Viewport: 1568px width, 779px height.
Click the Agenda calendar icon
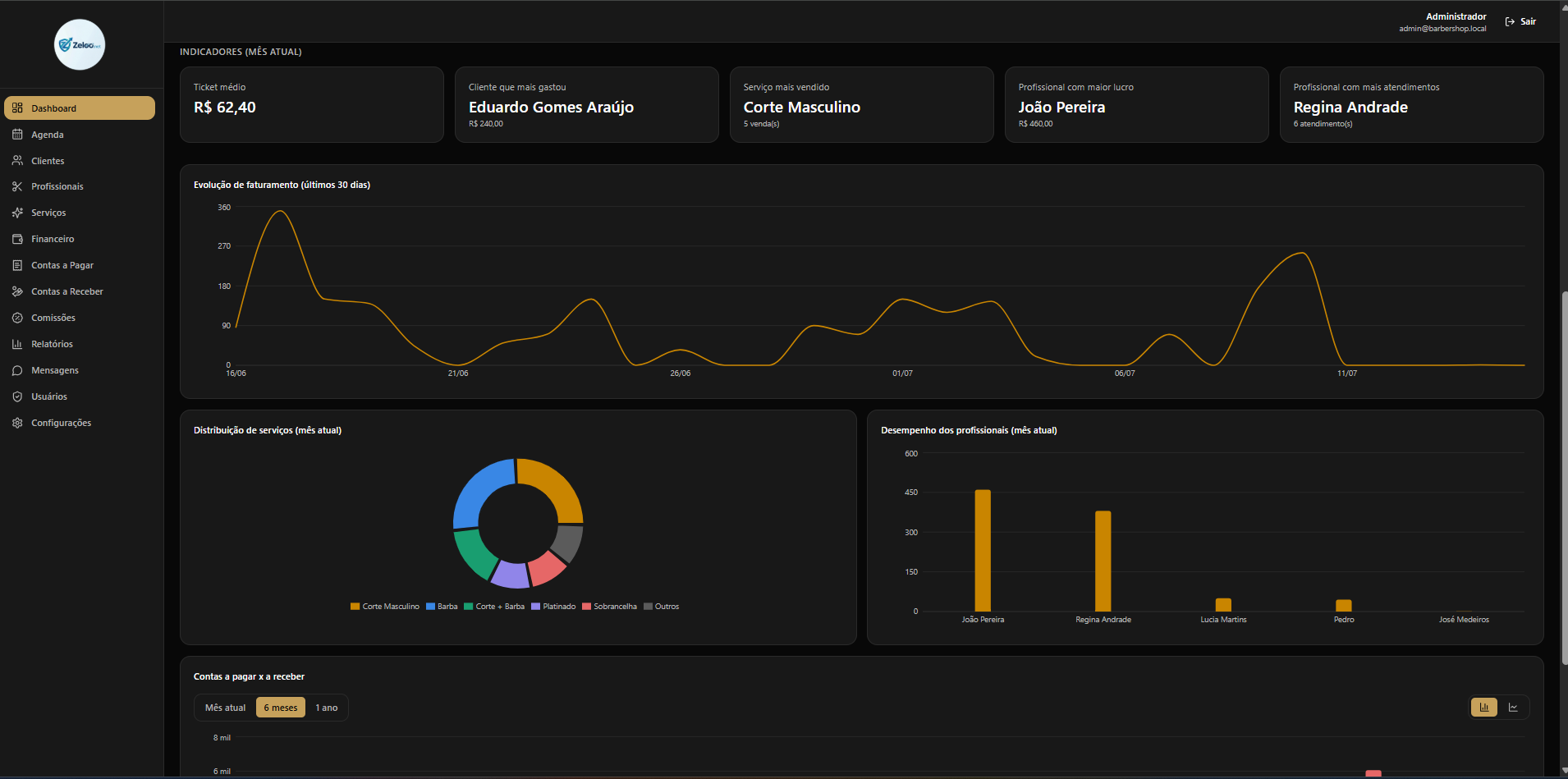pos(17,135)
